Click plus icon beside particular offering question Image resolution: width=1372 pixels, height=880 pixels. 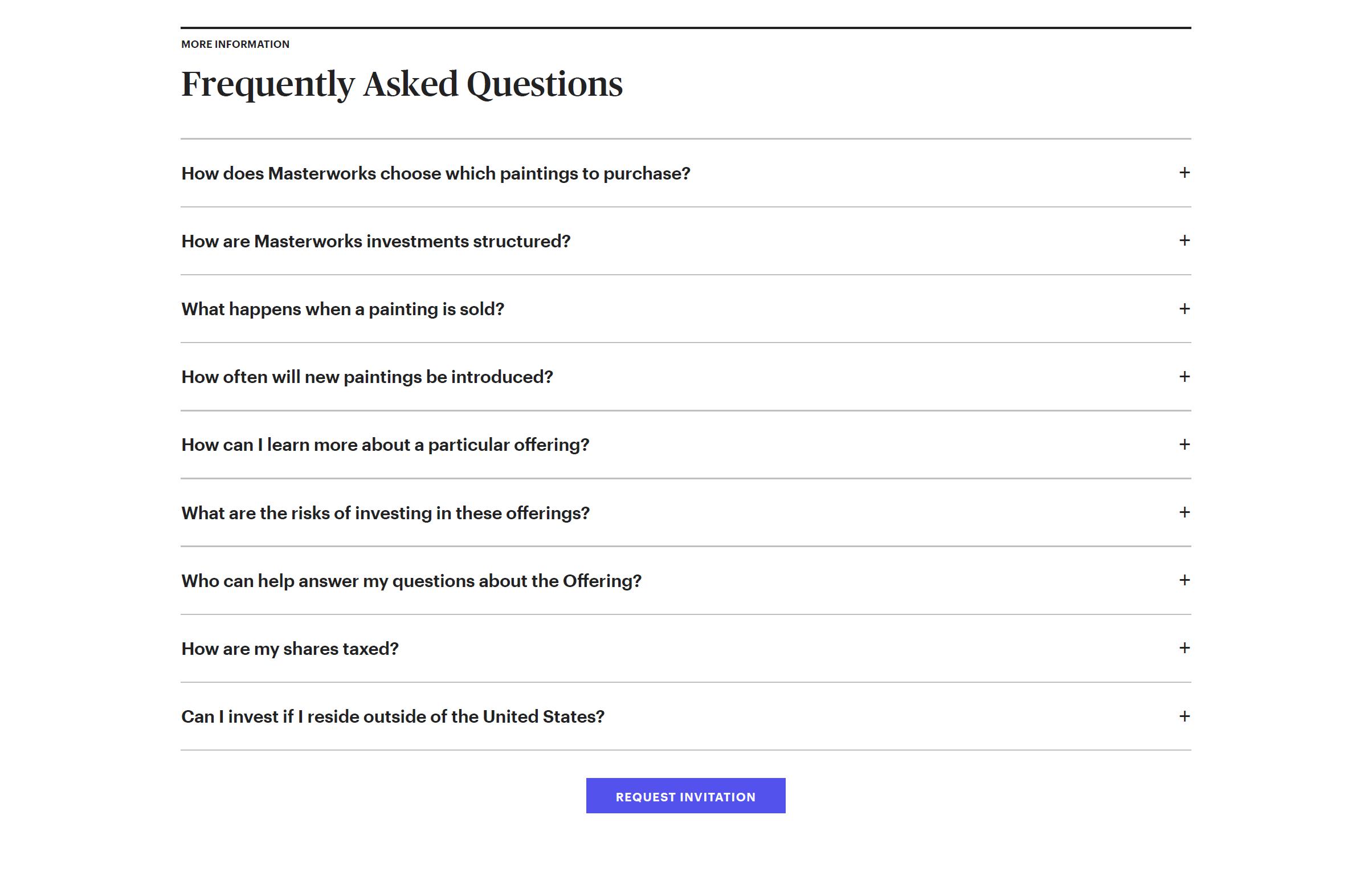pyautogui.click(x=1184, y=444)
